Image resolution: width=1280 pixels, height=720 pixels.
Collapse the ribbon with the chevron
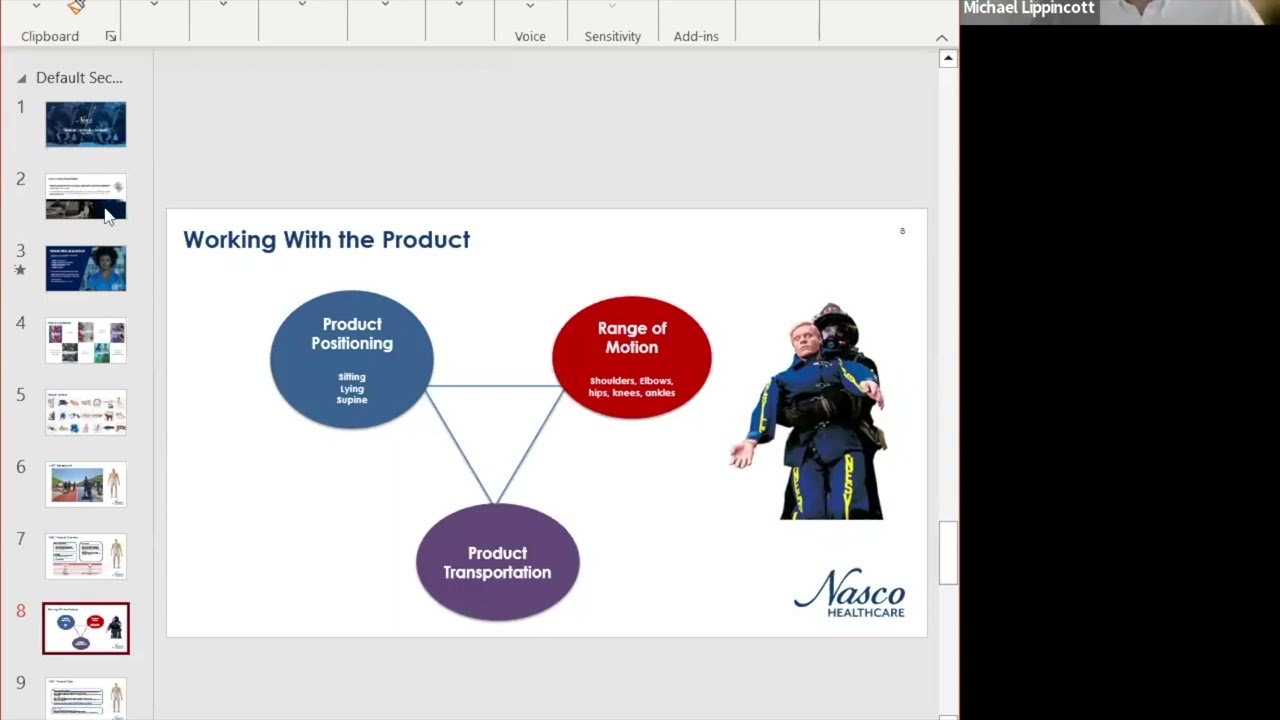tap(942, 37)
